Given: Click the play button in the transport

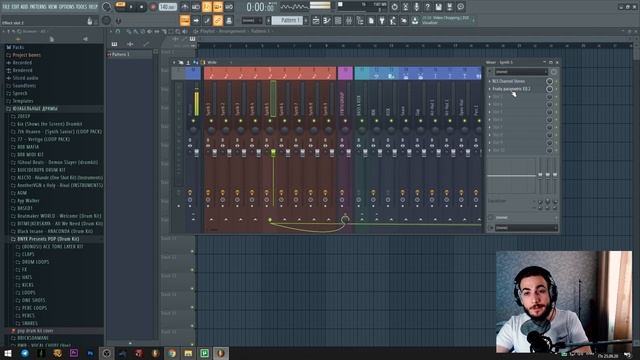Looking at the screenshot, I should pyautogui.click(x=131, y=7).
